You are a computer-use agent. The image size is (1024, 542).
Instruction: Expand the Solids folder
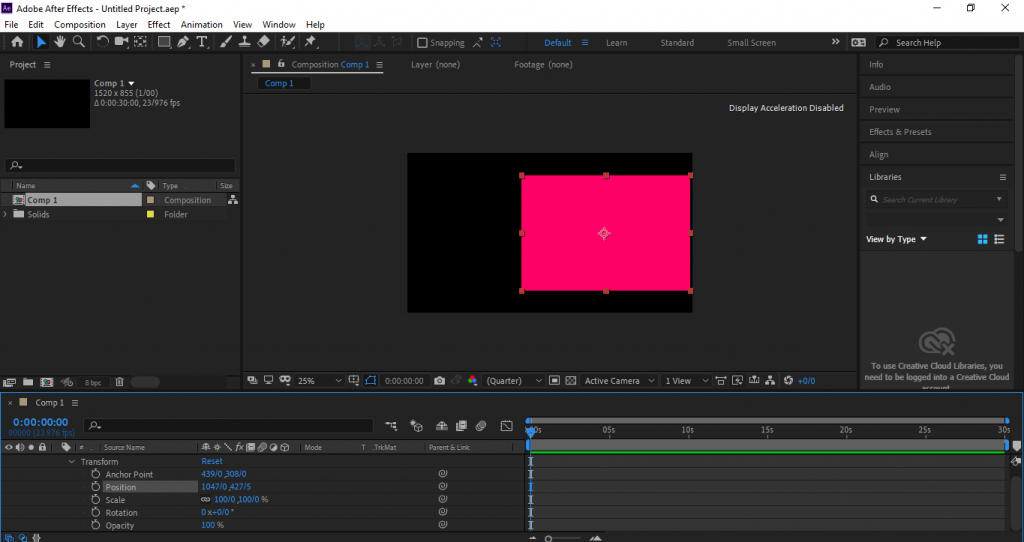click(x=5, y=214)
